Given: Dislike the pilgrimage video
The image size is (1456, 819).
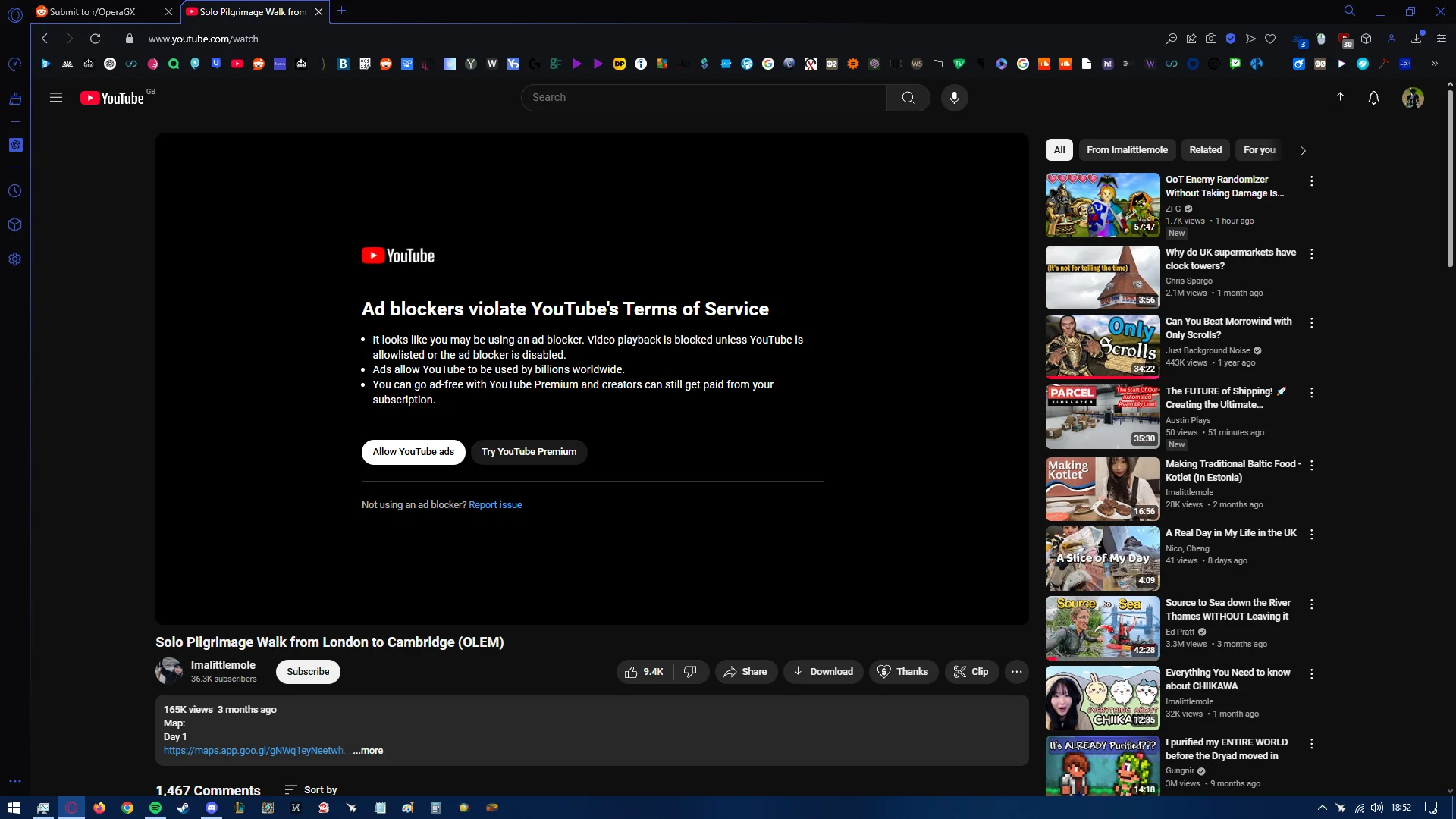Looking at the screenshot, I should coord(690,672).
